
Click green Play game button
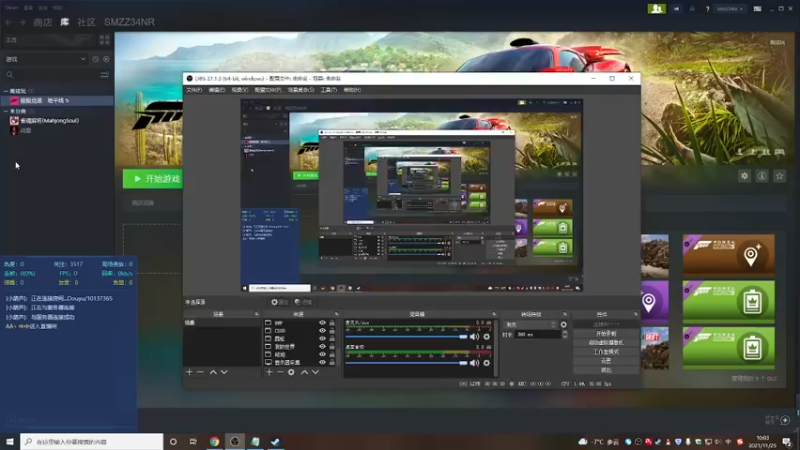pos(153,179)
